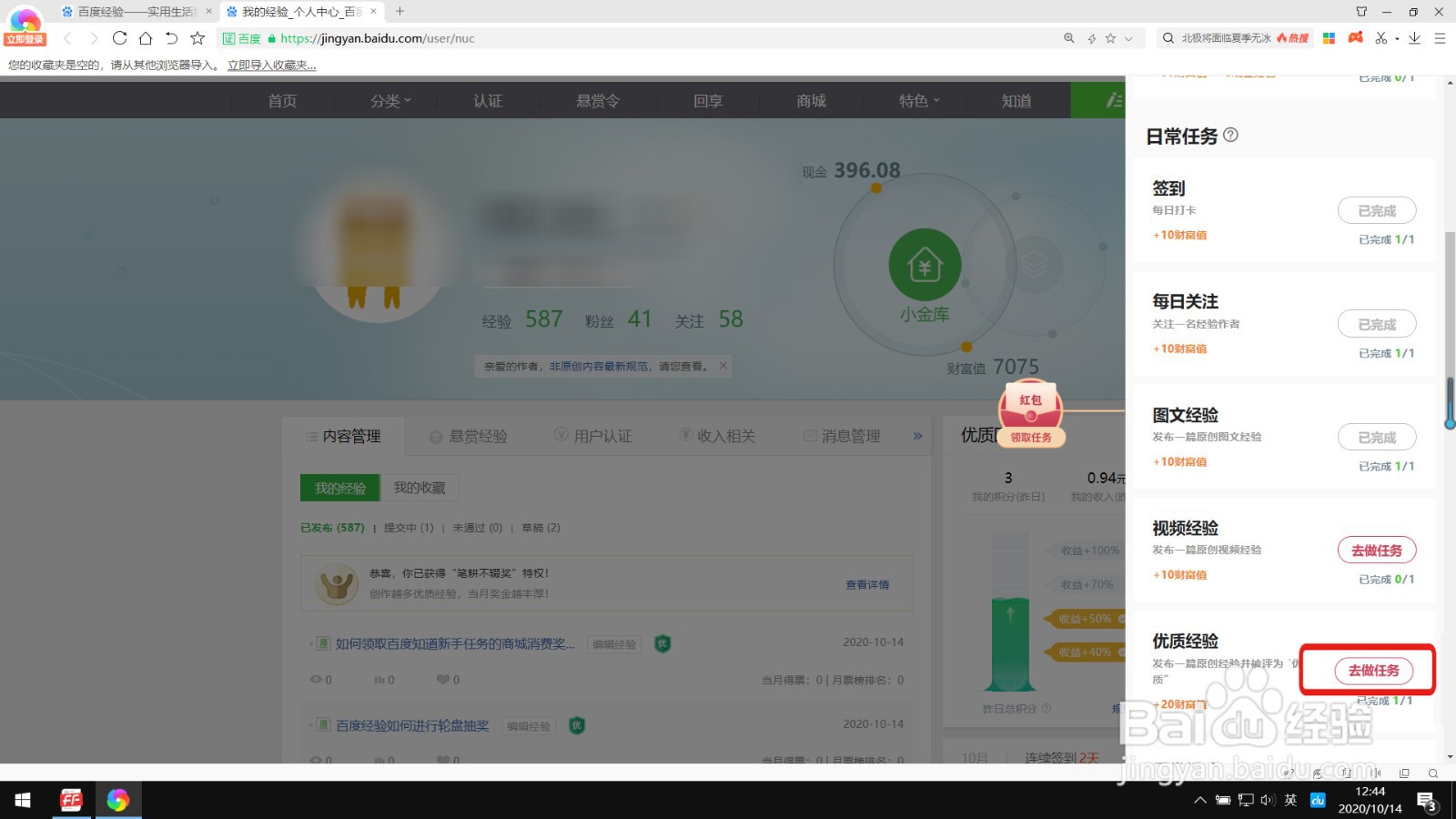Click the 红包 领取任务 red envelope

pyautogui.click(x=1031, y=415)
